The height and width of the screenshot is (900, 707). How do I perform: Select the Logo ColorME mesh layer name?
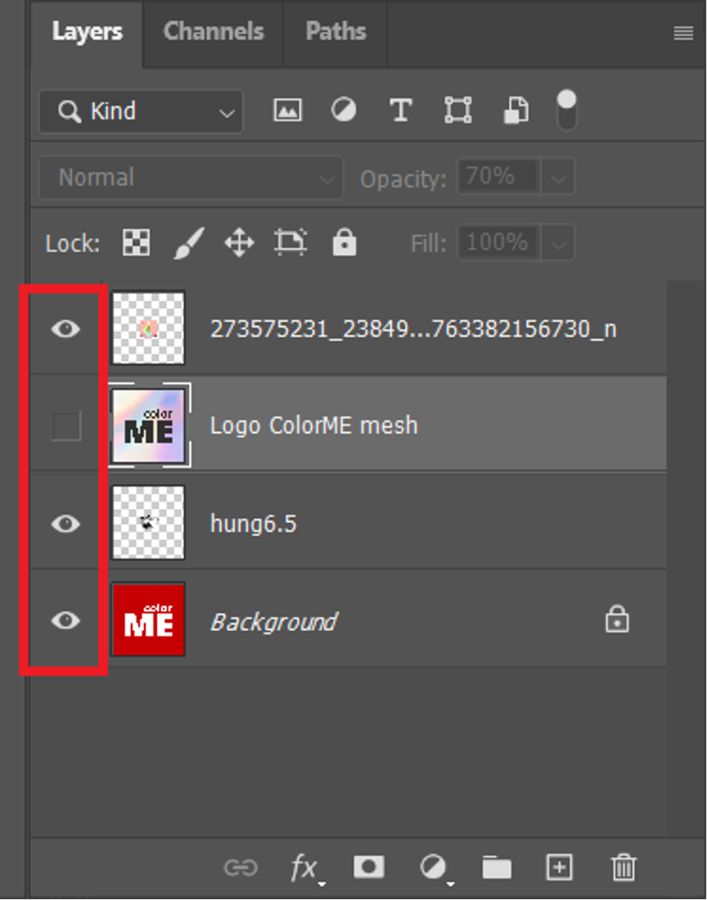click(x=314, y=426)
